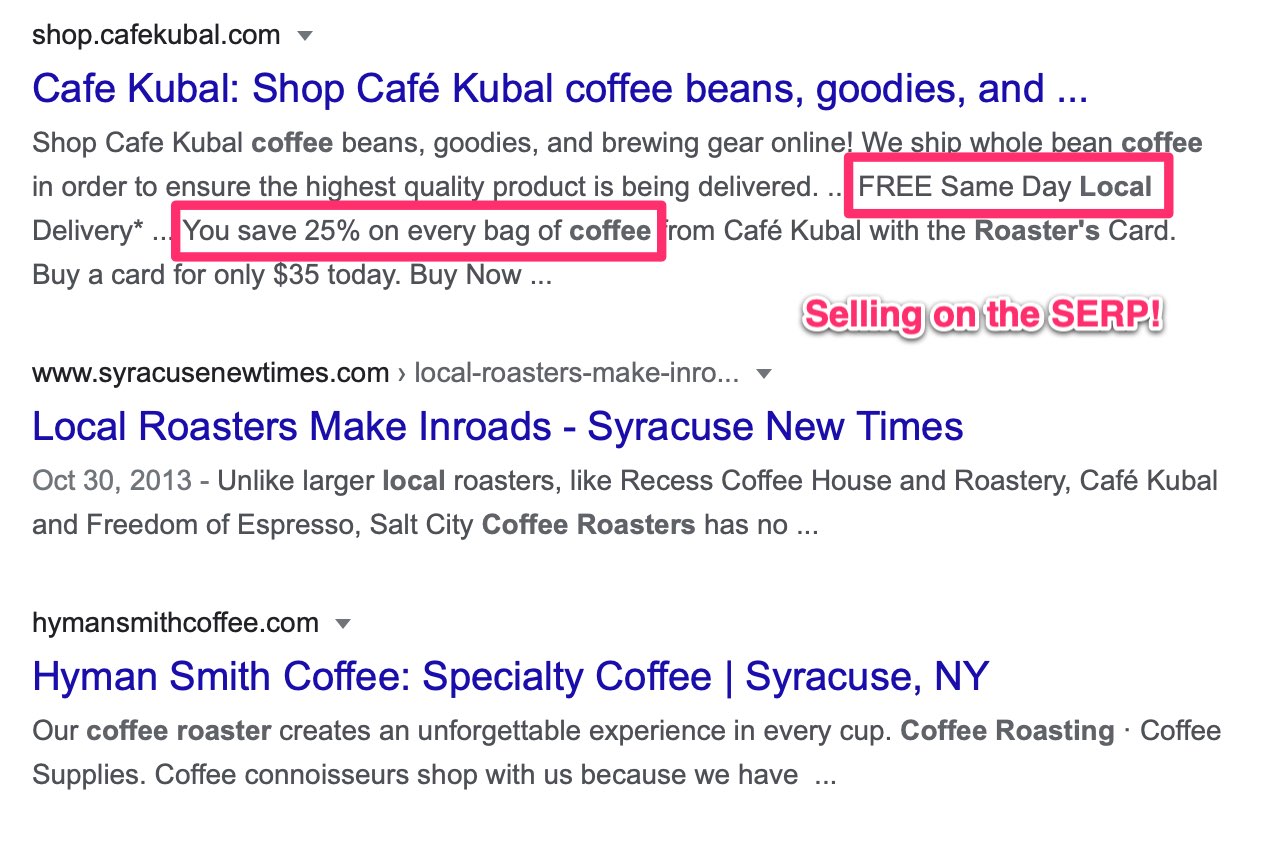Click the highlighted "FREE Same Day Local" box
The image size is (1284, 842).
(1006, 186)
